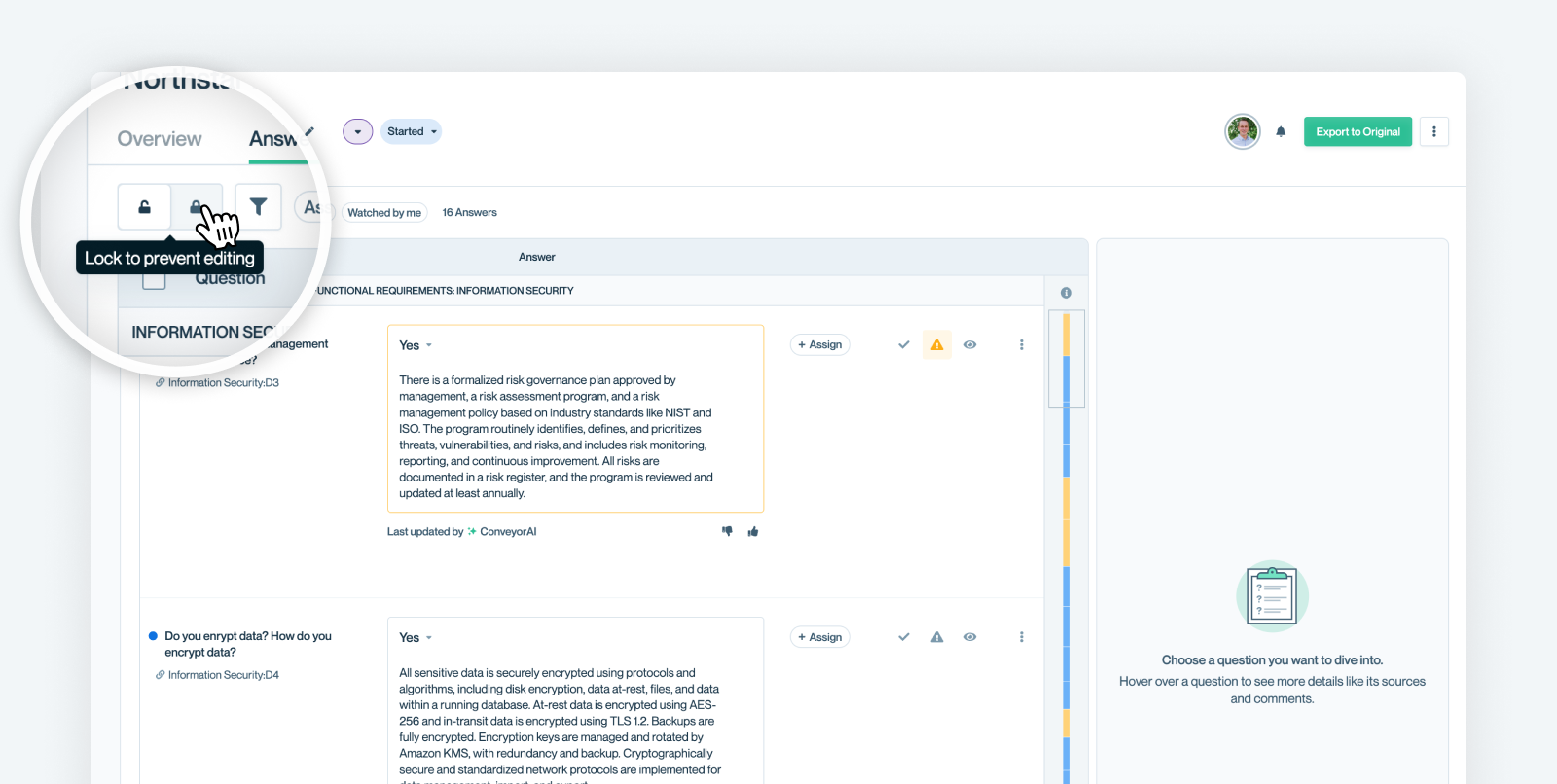Open the Started status dropdown

(413, 131)
